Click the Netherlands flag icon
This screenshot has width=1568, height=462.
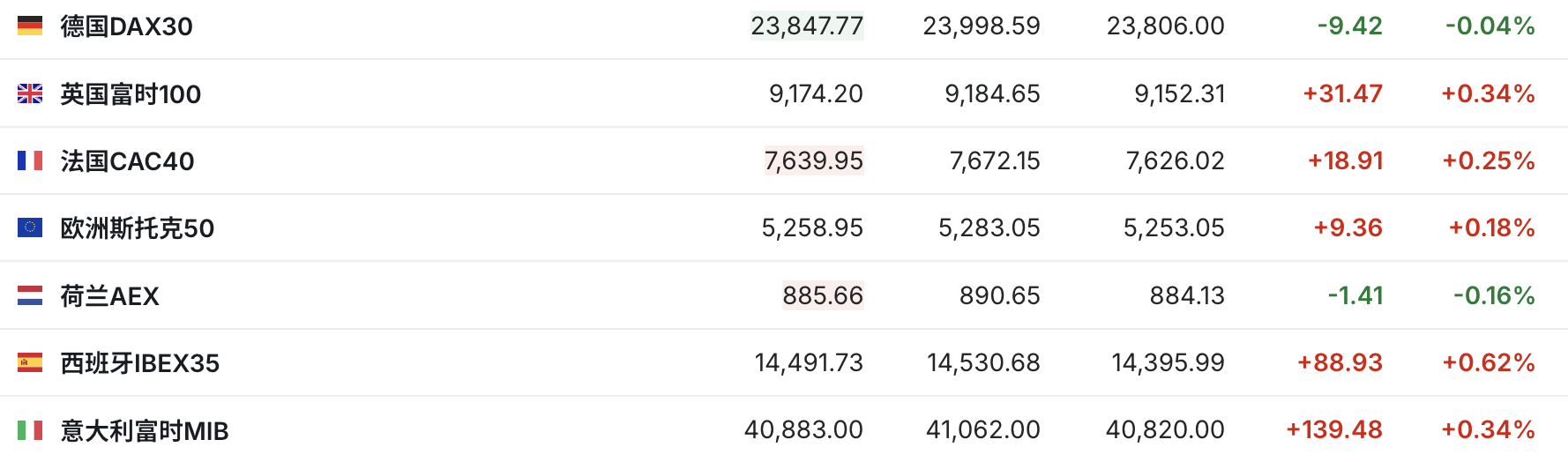pyautogui.click(x=30, y=295)
